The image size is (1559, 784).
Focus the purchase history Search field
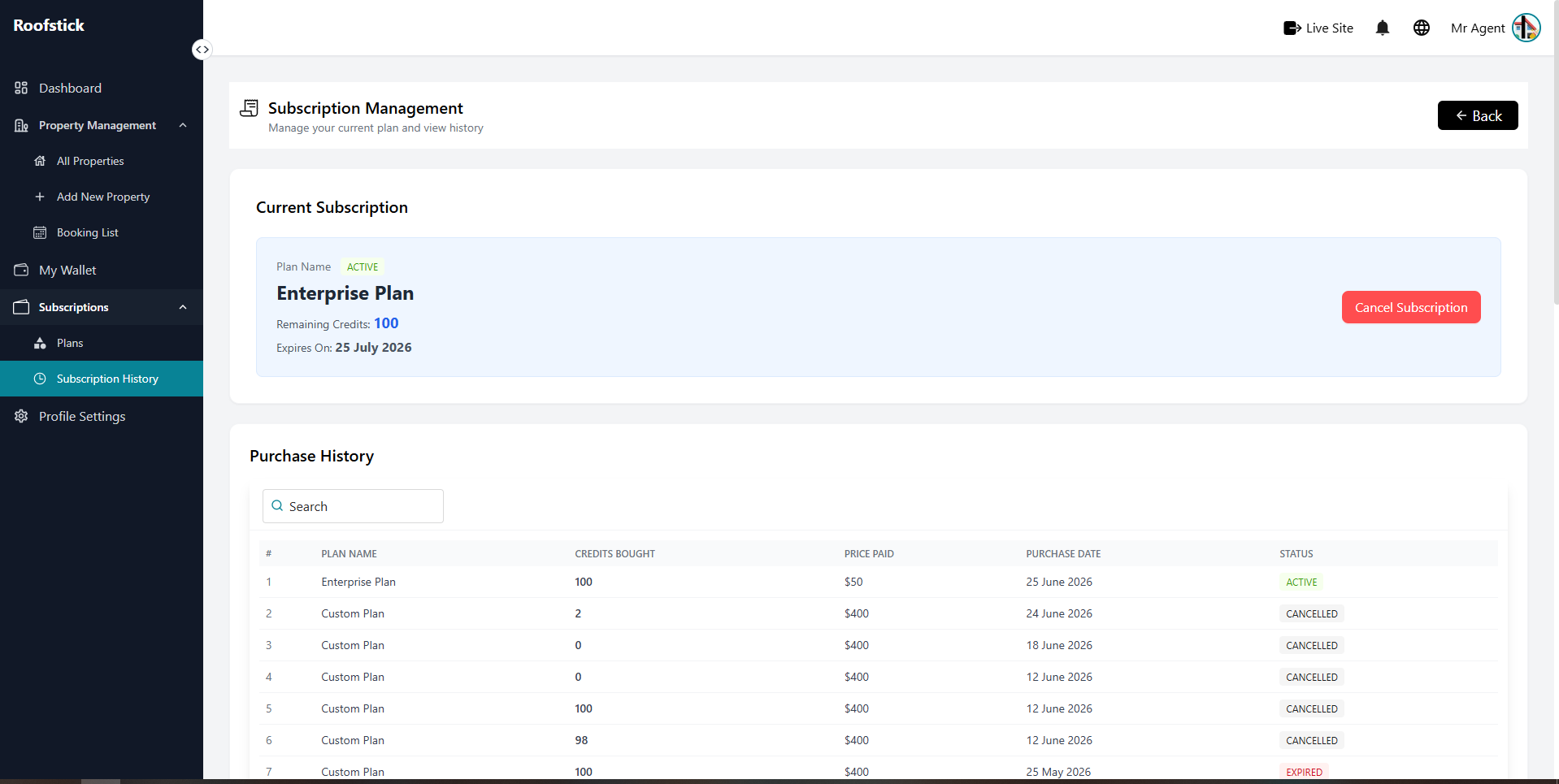(x=353, y=506)
